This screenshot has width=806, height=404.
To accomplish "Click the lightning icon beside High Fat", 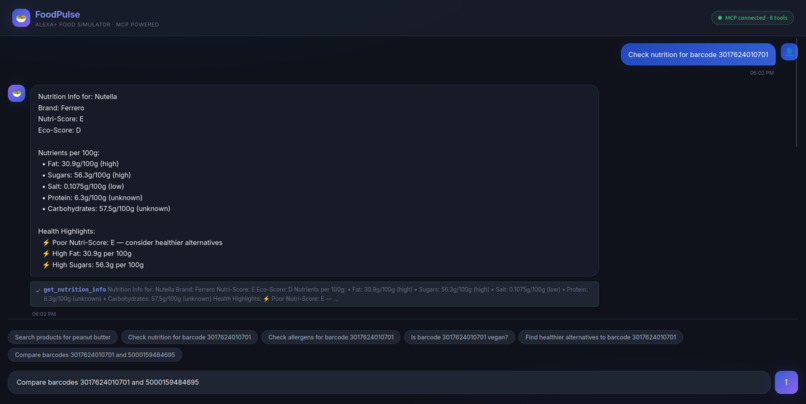I will pos(46,254).
